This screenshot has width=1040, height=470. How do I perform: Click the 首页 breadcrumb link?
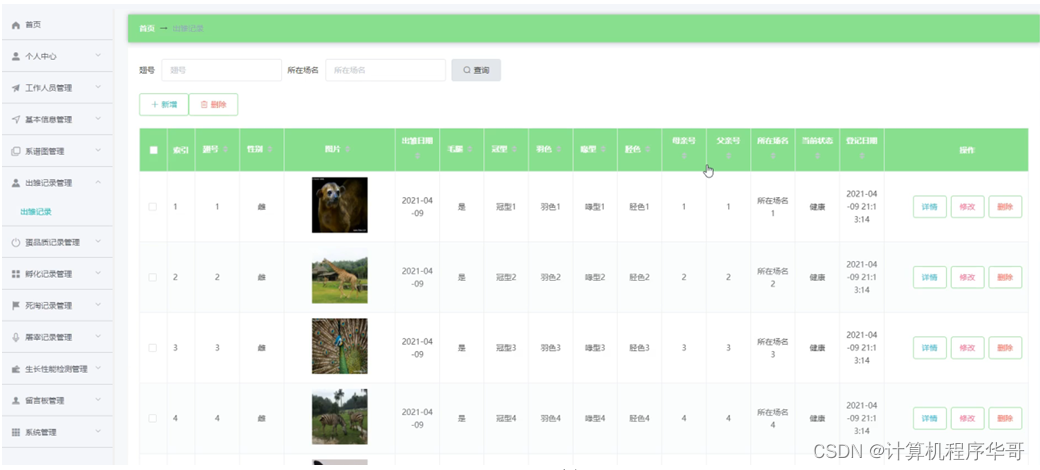coord(147,29)
